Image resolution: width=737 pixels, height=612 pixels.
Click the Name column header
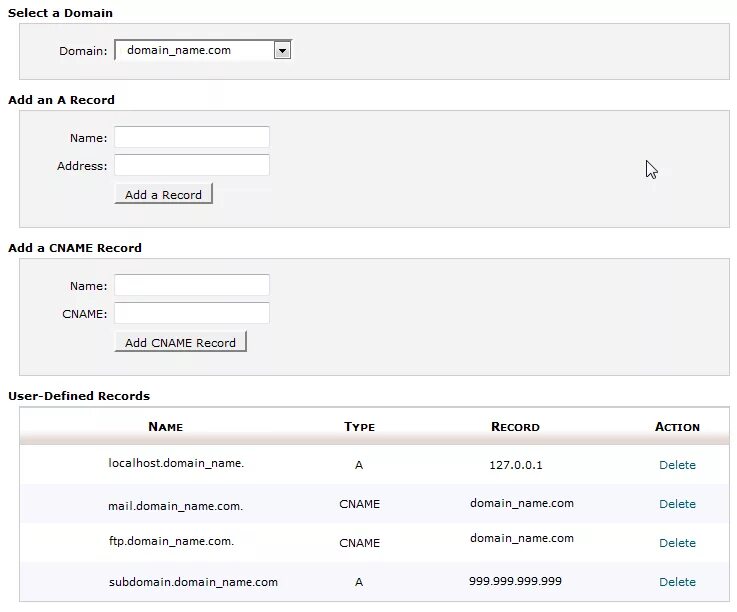coord(165,427)
